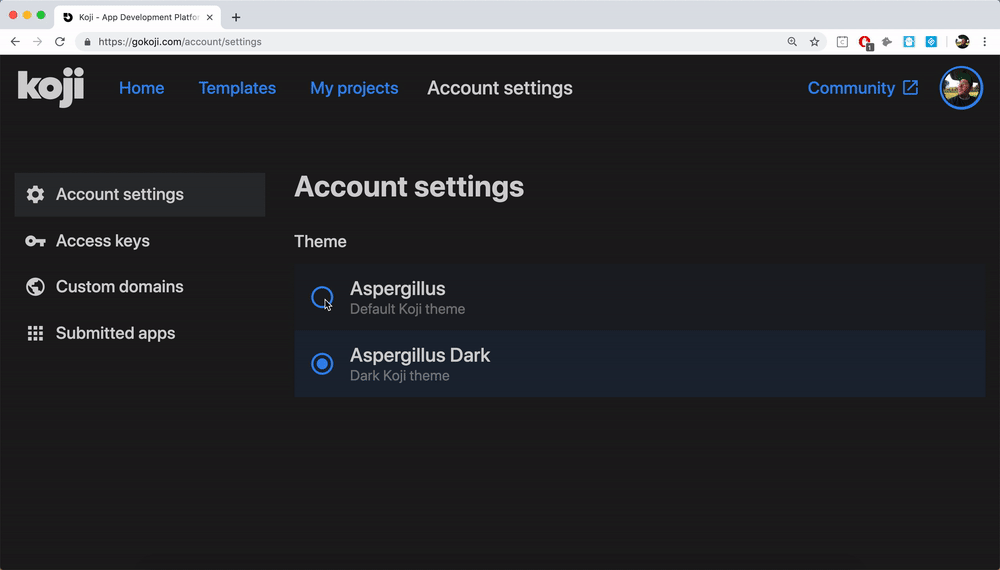
Task: Click the 'Dark Koji theme' description
Action: pos(400,376)
